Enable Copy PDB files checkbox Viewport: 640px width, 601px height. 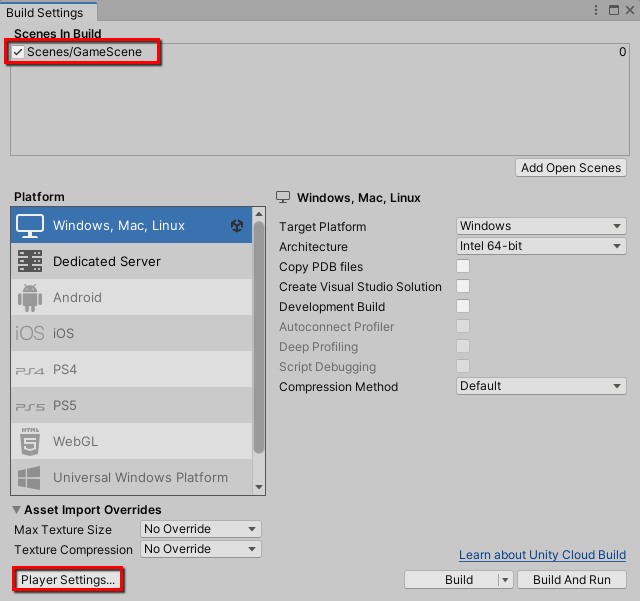(463, 266)
